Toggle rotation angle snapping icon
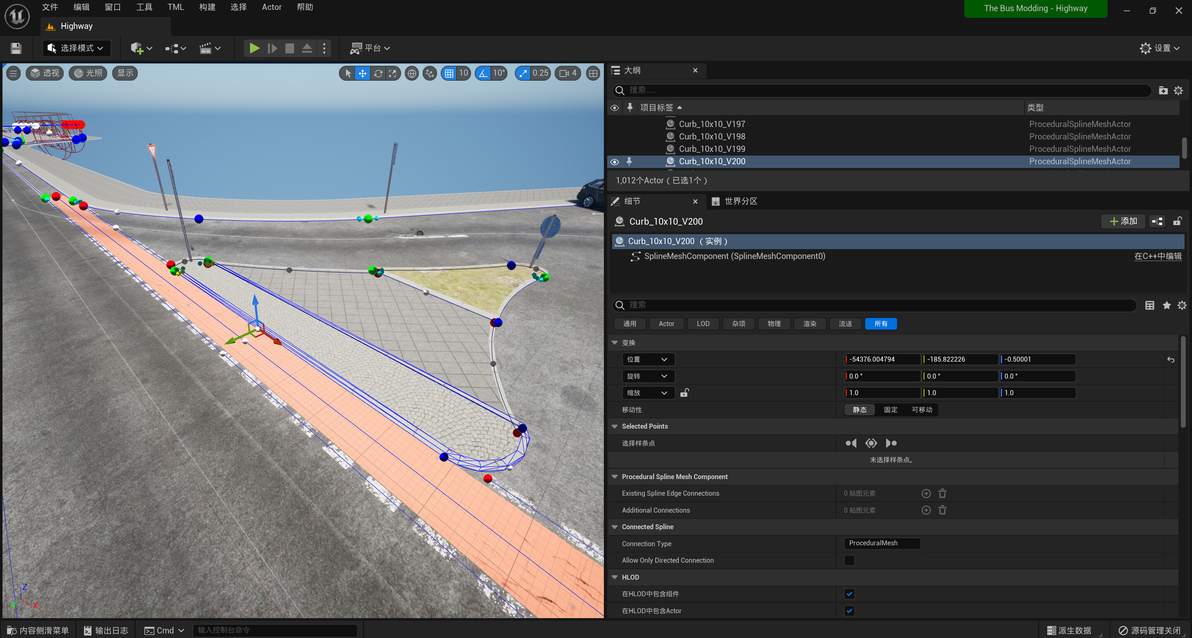Image resolution: width=1192 pixels, height=638 pixels. (482, 73)
